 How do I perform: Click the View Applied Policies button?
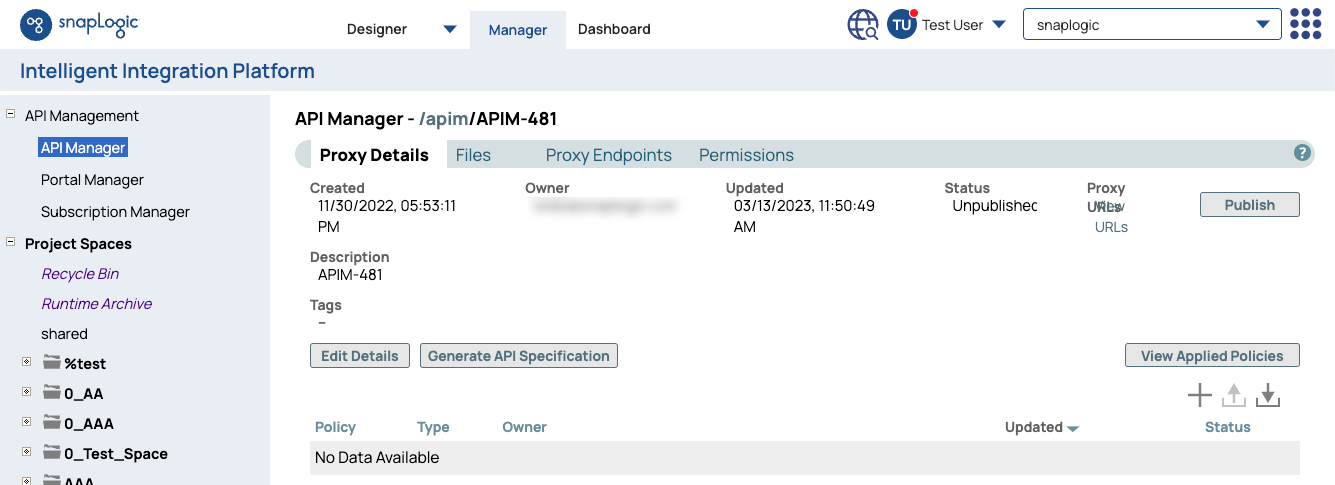pyautogui.click(x=1212, y=355)
